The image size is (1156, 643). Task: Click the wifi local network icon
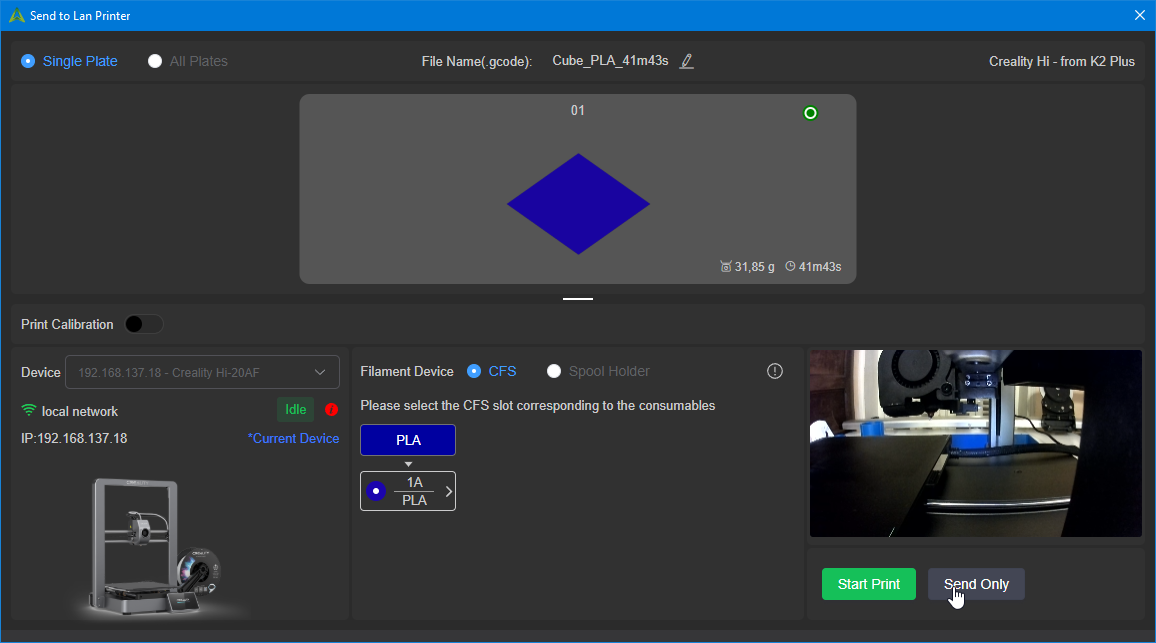tap(29, 410)
